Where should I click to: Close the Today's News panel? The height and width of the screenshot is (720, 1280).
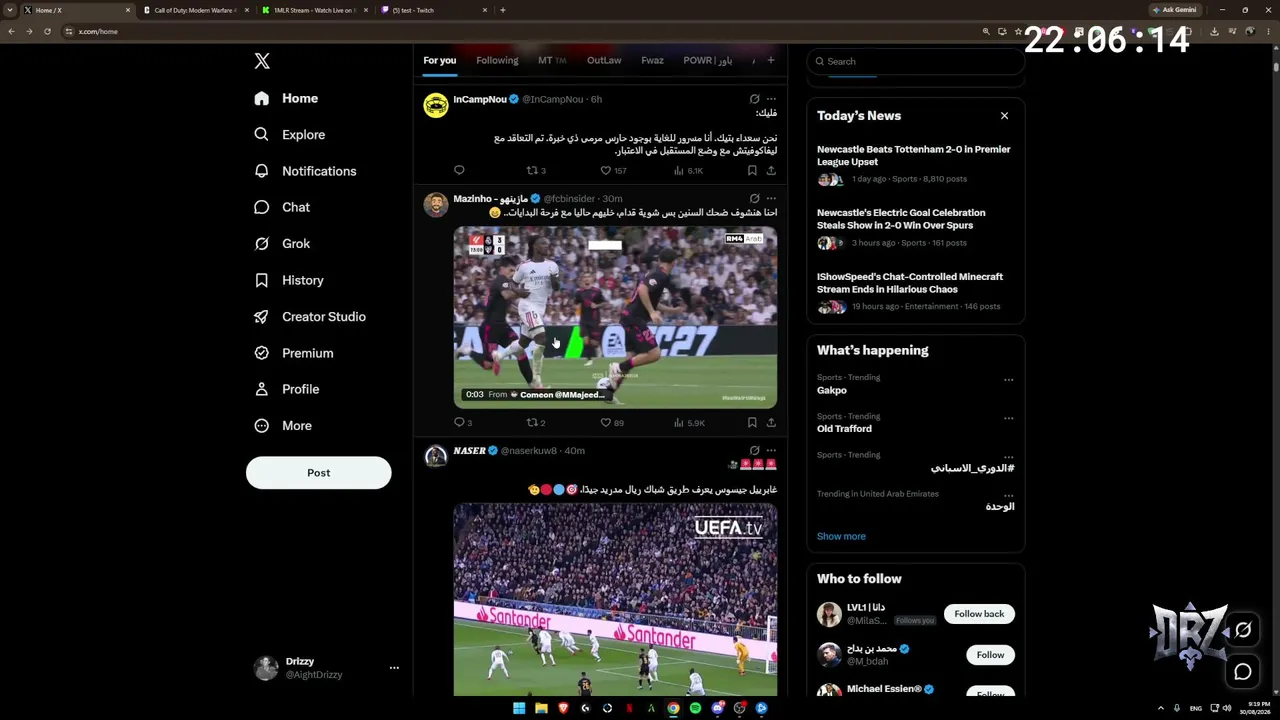pyautogui.click(x=1004, y=116)
